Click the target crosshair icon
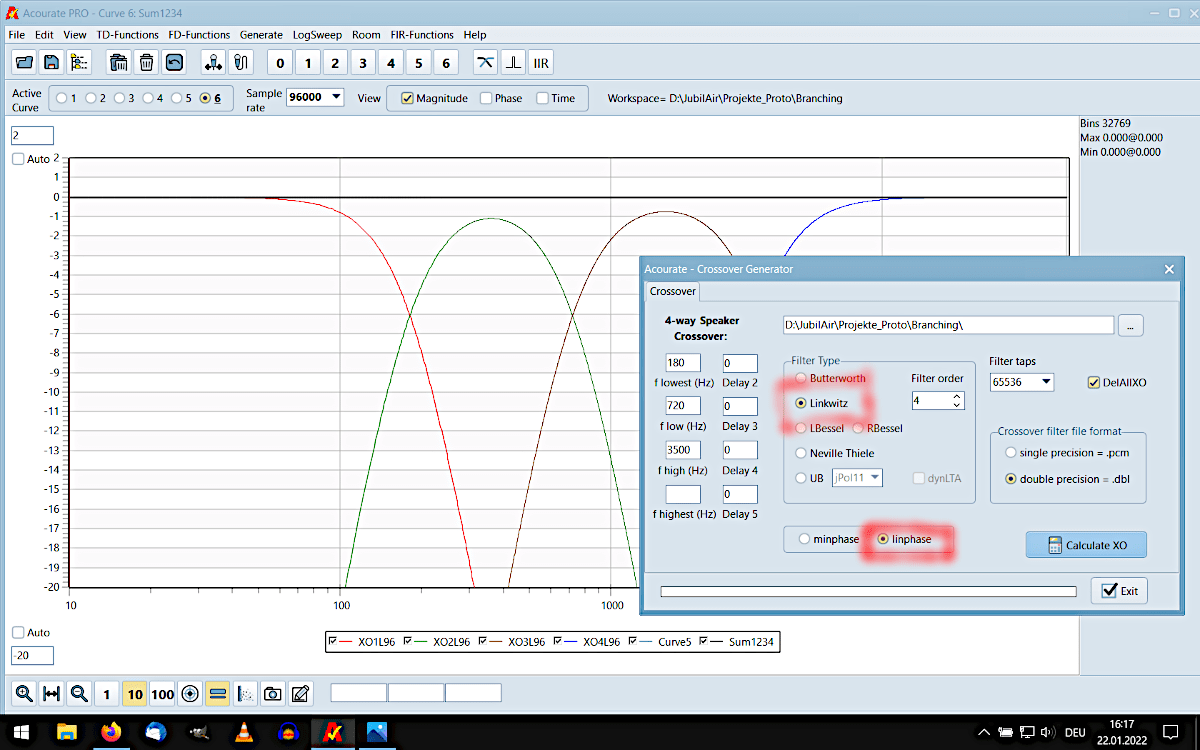Image resolution: width=1200 pixels, height=750 pixels. tap(190, 694)
